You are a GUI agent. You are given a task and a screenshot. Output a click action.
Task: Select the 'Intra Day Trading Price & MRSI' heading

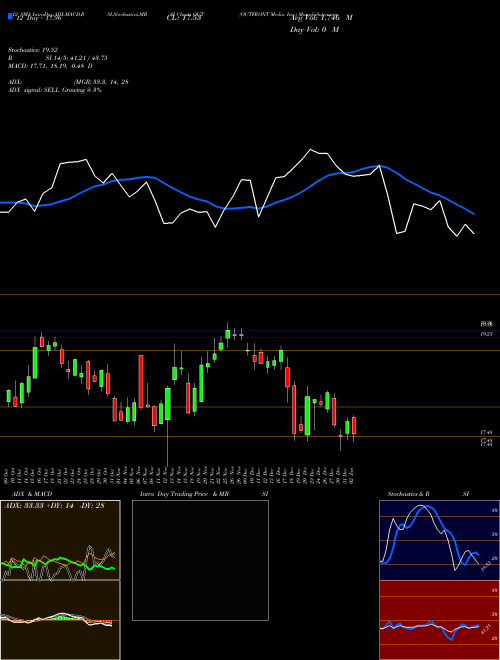pyautogui.click(x=204, y=494)
